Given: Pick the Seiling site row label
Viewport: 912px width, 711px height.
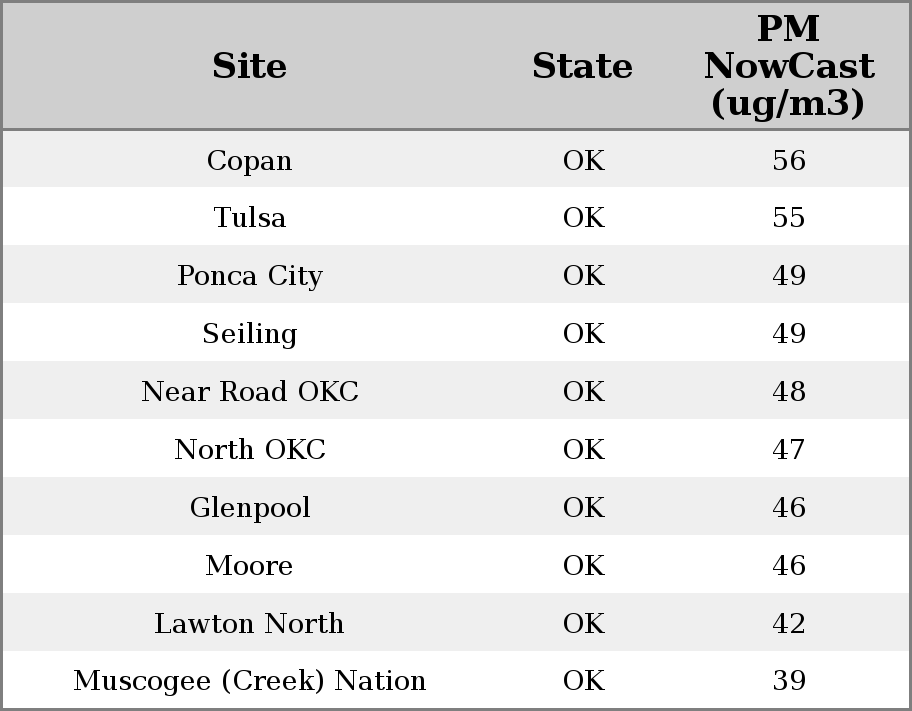Looking at the screenshot, I should click(x=249, y=334).
